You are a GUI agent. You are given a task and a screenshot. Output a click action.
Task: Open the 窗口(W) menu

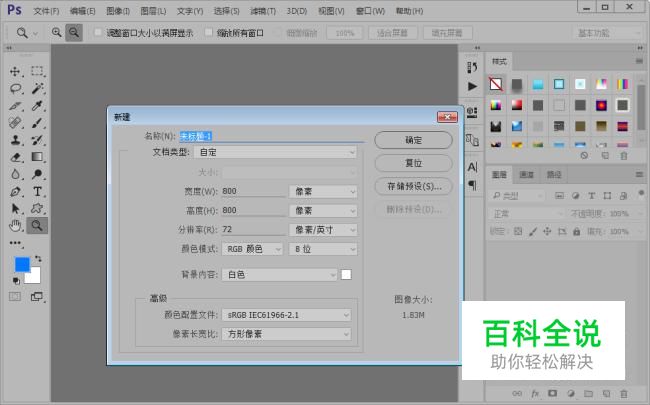click(371, 11)
